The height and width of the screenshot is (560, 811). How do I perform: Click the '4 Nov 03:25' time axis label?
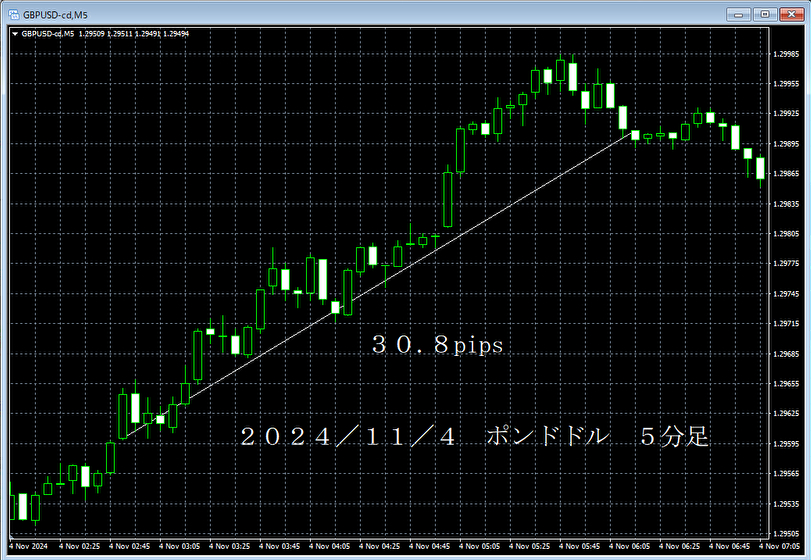(x=229, y=546)
